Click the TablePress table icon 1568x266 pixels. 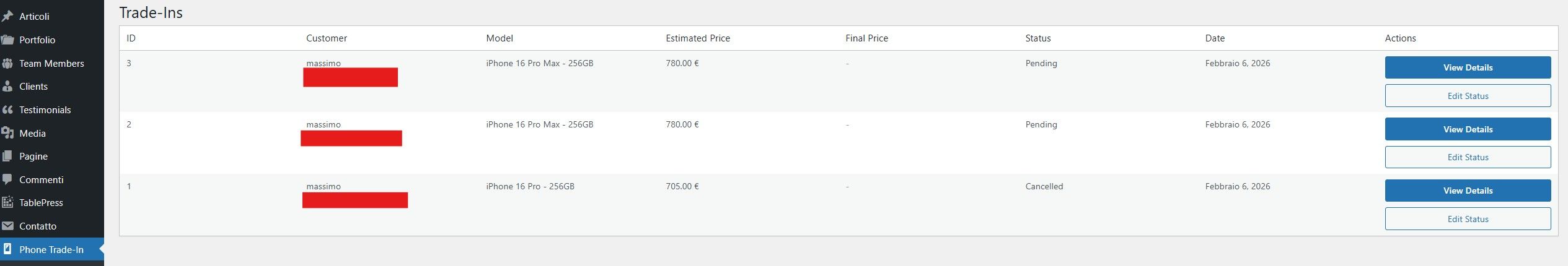click(7, 202)
